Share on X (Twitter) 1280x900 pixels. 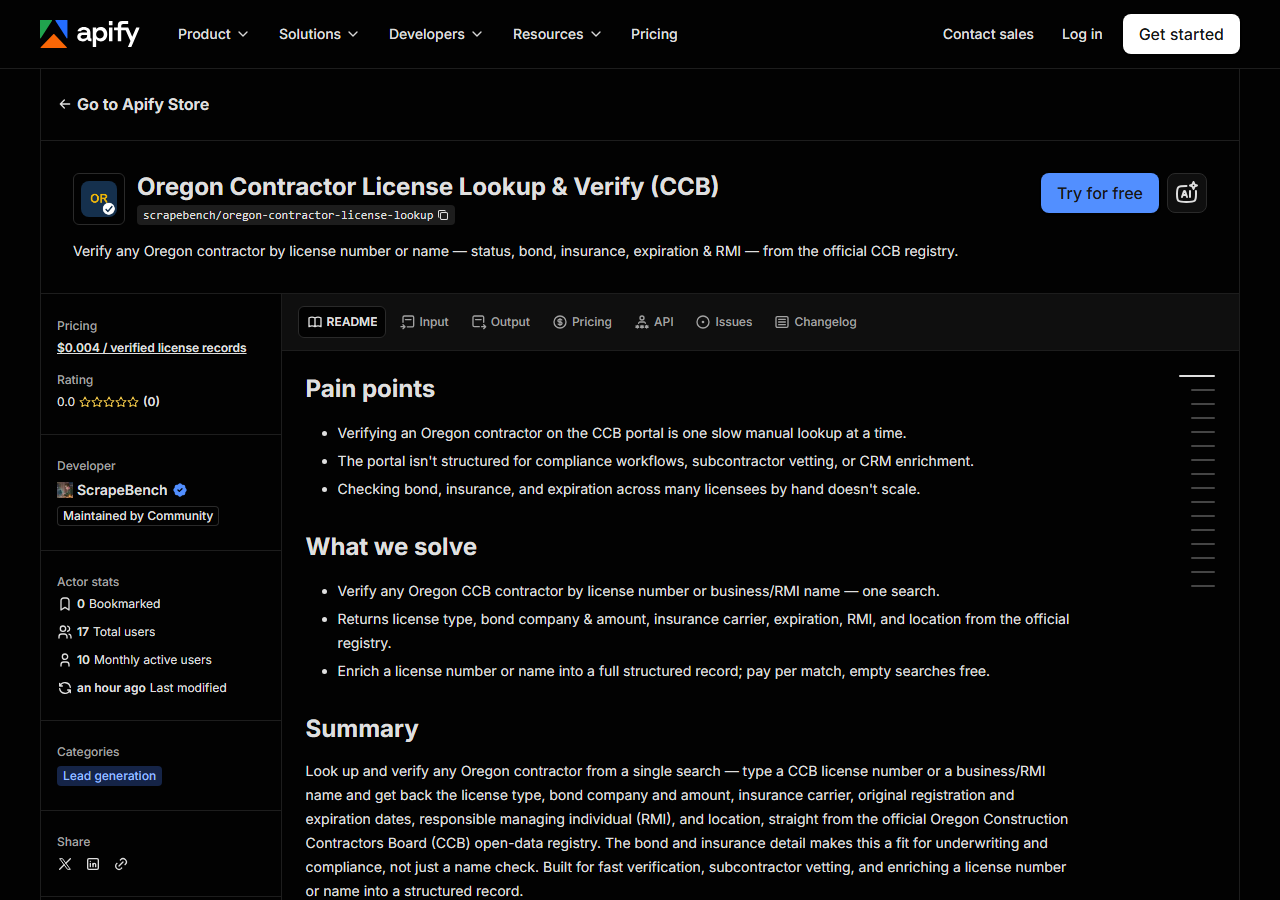[65, 864]
